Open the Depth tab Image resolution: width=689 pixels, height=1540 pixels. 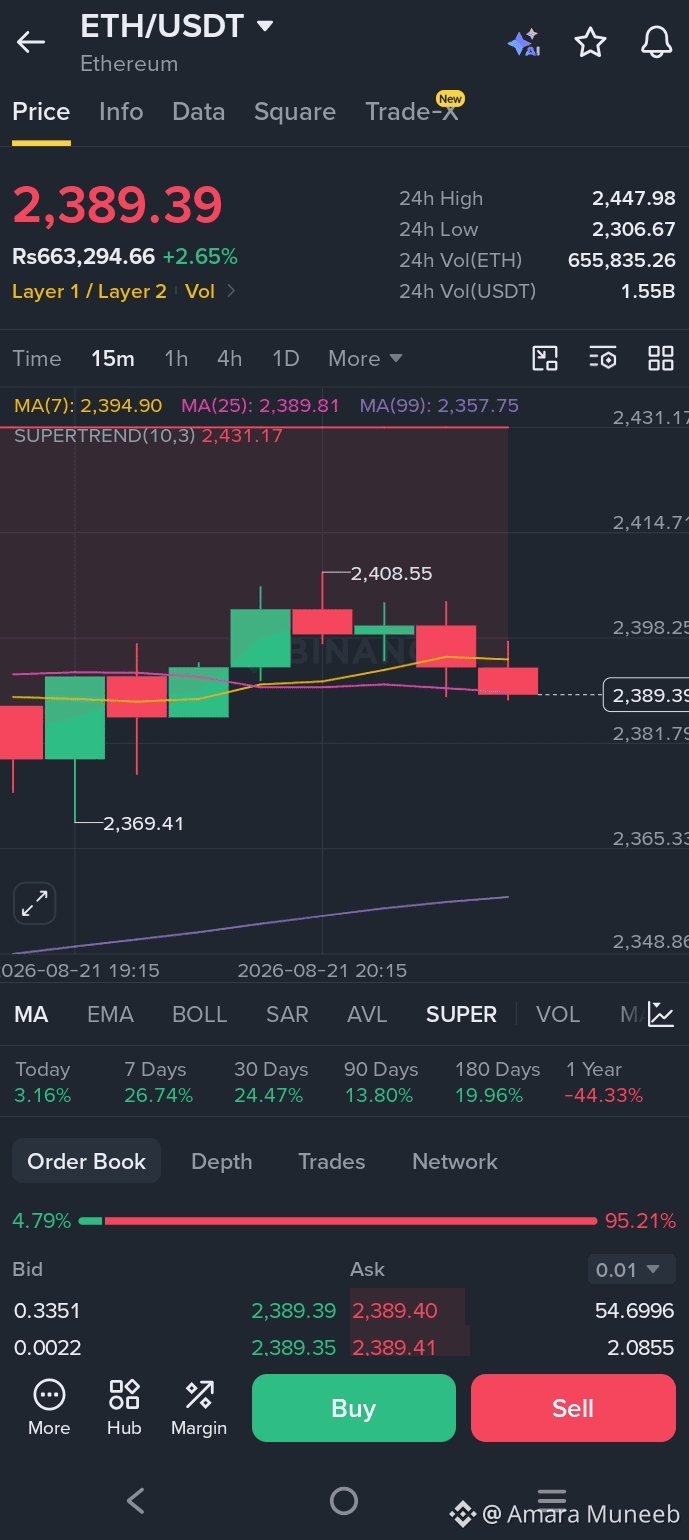(221, 1161)
